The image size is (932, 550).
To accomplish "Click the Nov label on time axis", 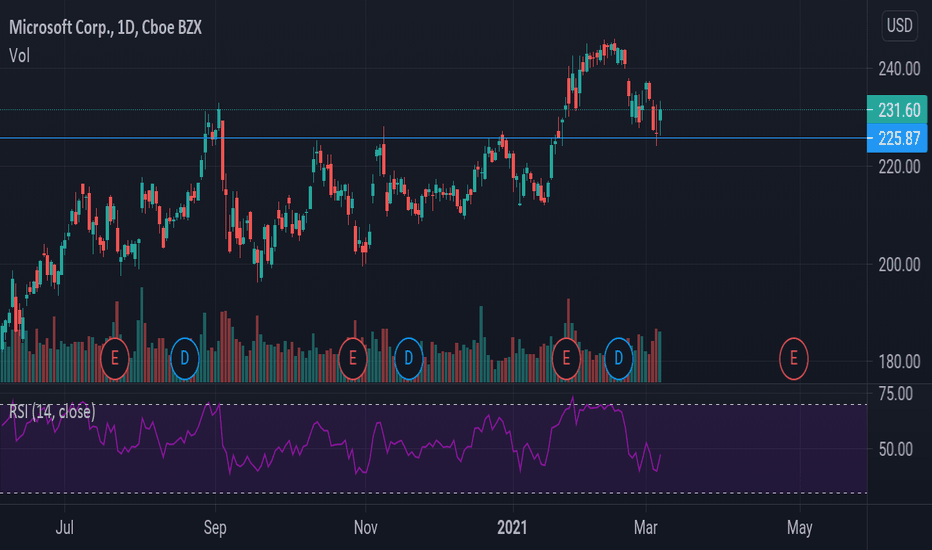I will coord(365,527).
